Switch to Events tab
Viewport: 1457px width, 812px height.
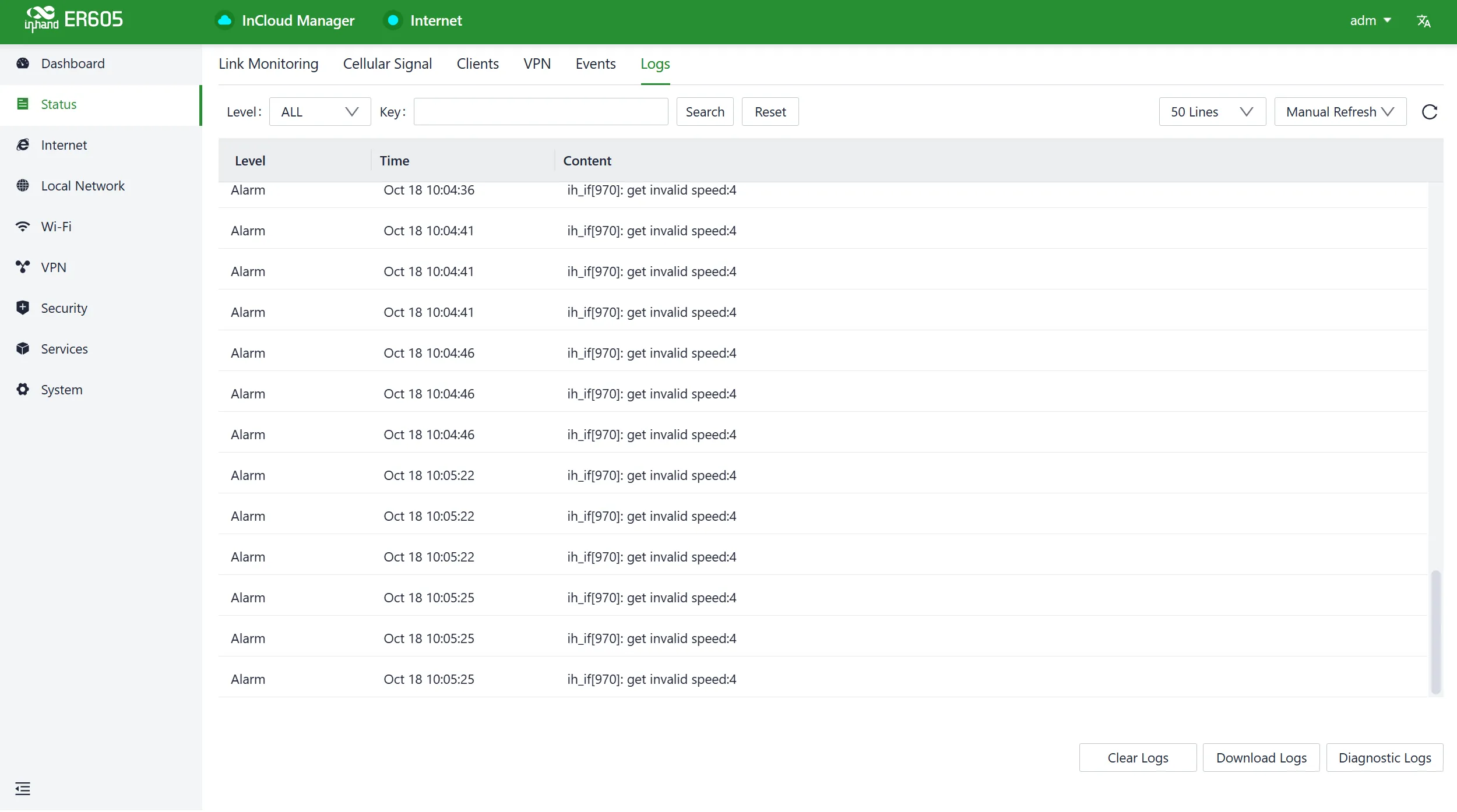coord(596,64)
